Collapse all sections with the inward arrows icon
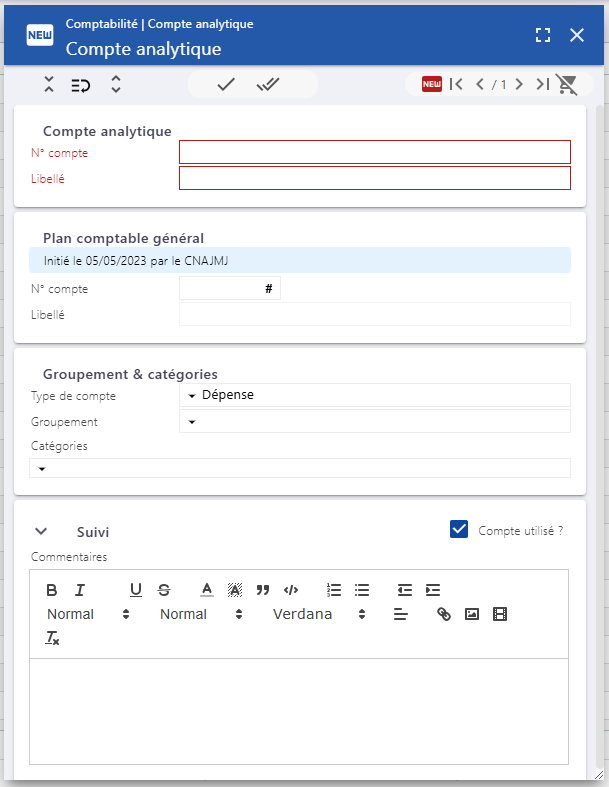Viewport: 609px width, 787px height. [49, 84]
